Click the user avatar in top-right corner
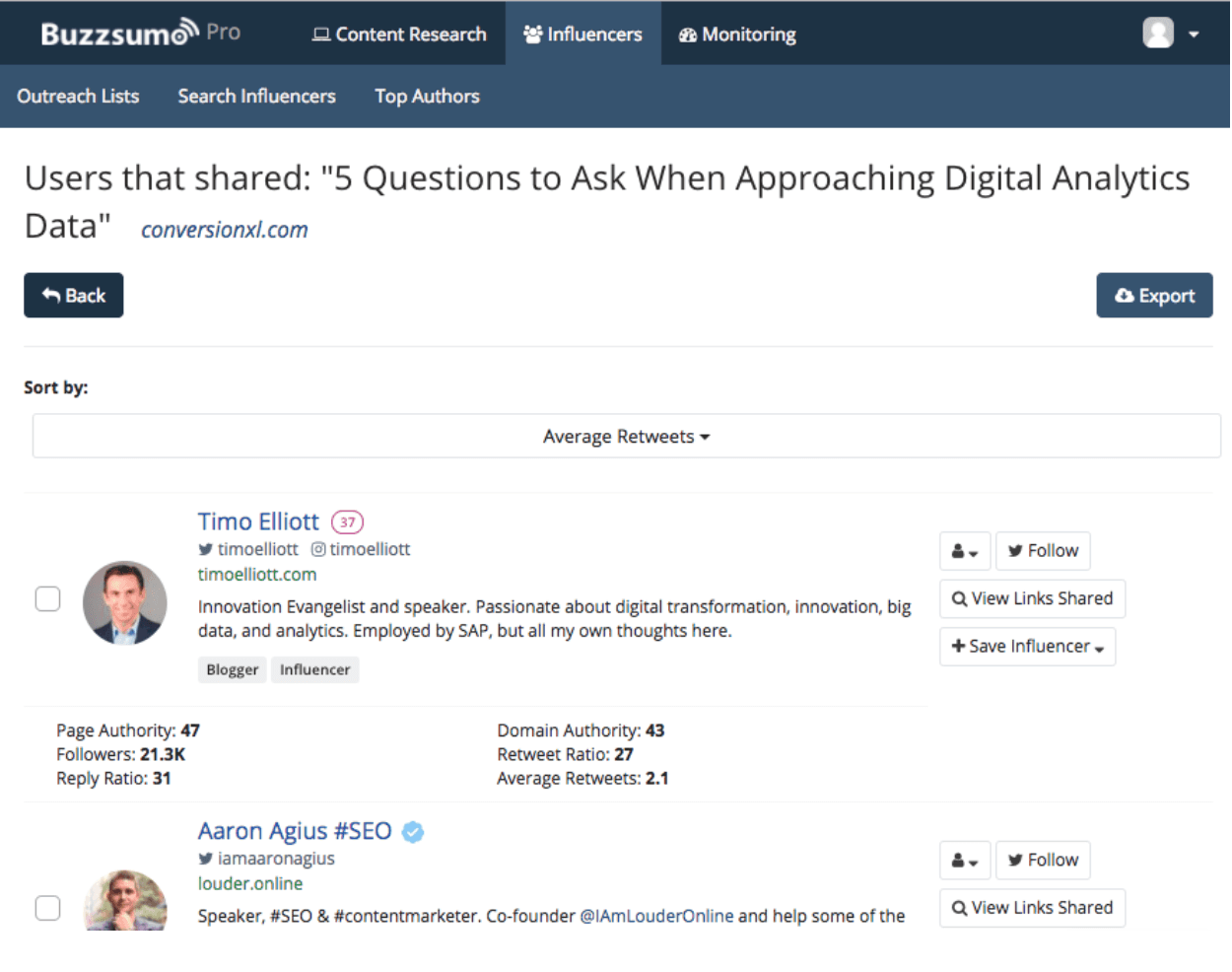Screen dimensions: 1232x972 (x=1158, y=33)
